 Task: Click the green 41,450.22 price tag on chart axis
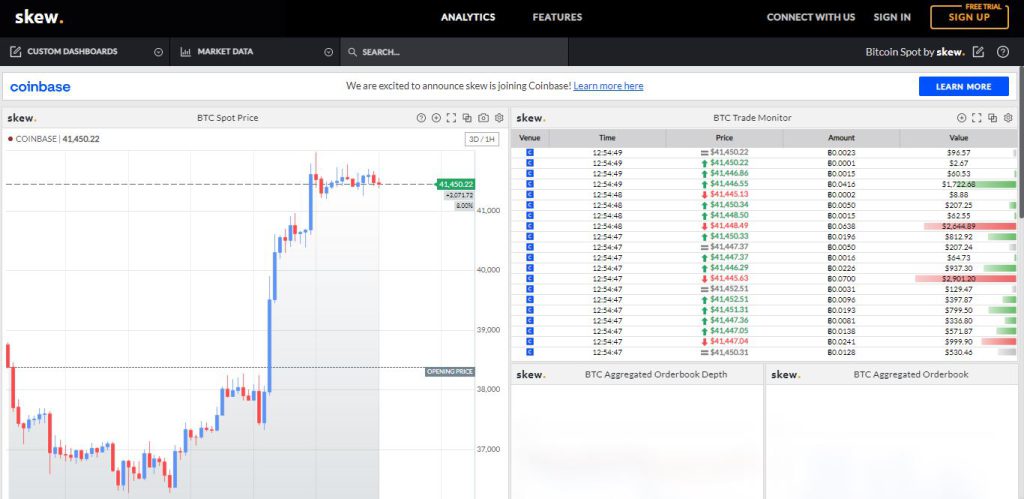pyautogui.click(x=455, y=184)
